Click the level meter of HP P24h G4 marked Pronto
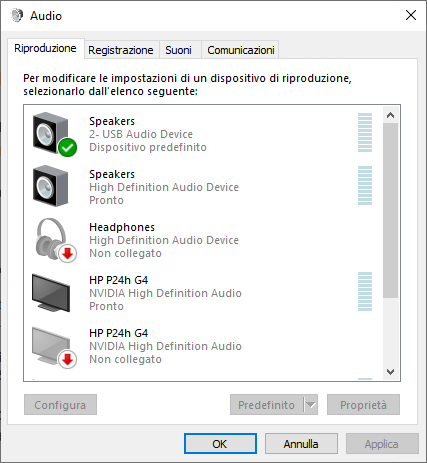The height and width of the screenshot is (463, 427). pos(365,292)
